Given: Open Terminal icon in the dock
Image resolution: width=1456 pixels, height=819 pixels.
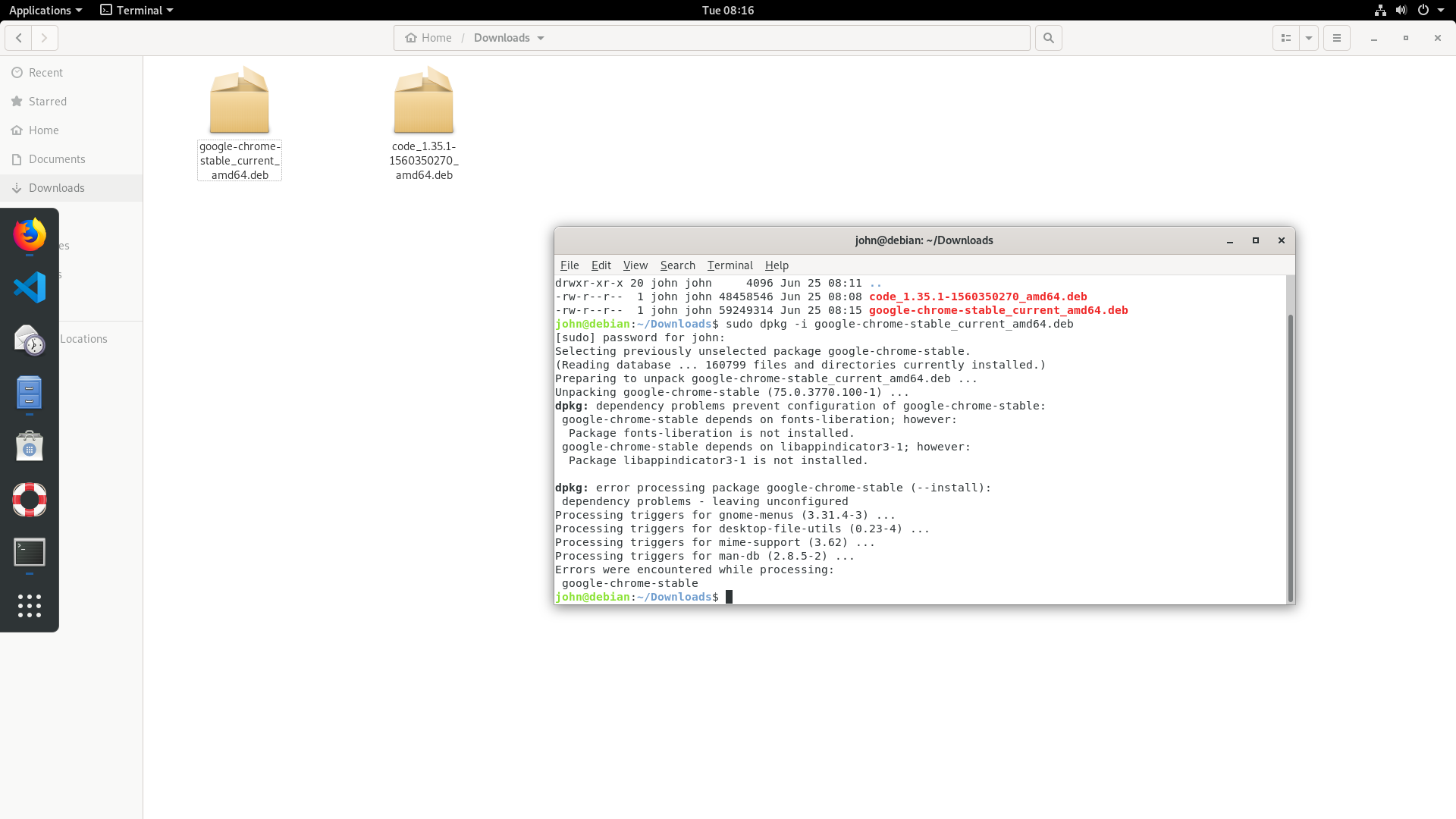Looking at the screenshot, I should [x=30, y=553].
